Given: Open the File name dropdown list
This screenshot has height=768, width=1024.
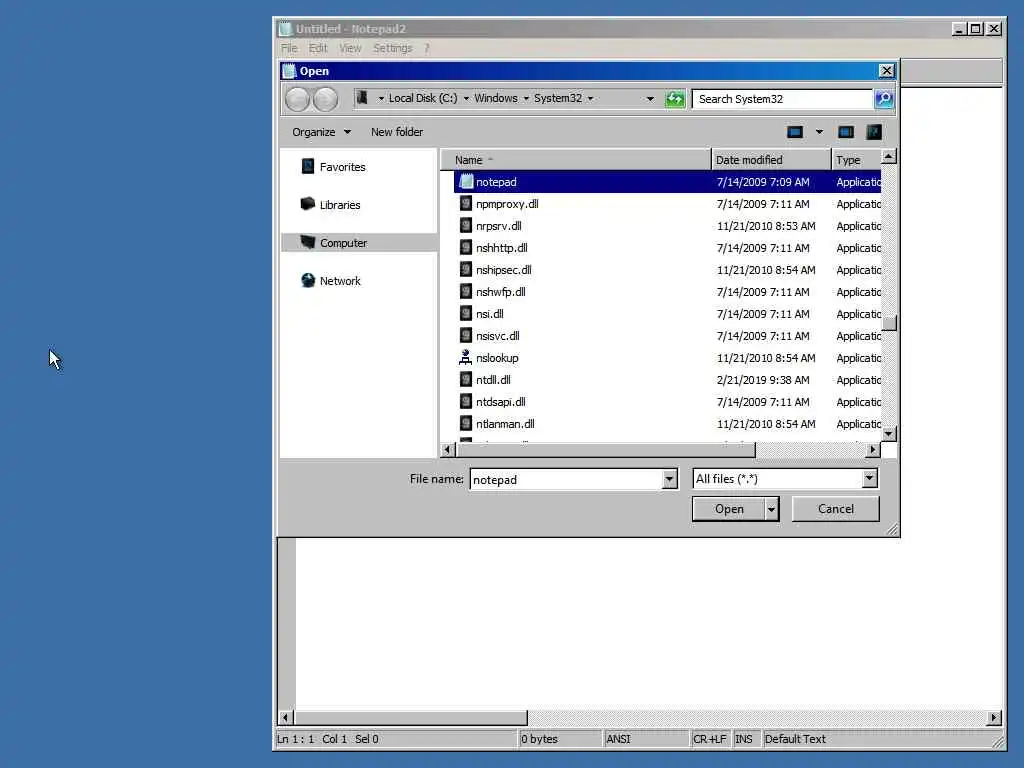Looking at the screenshot, I should 669,479.
